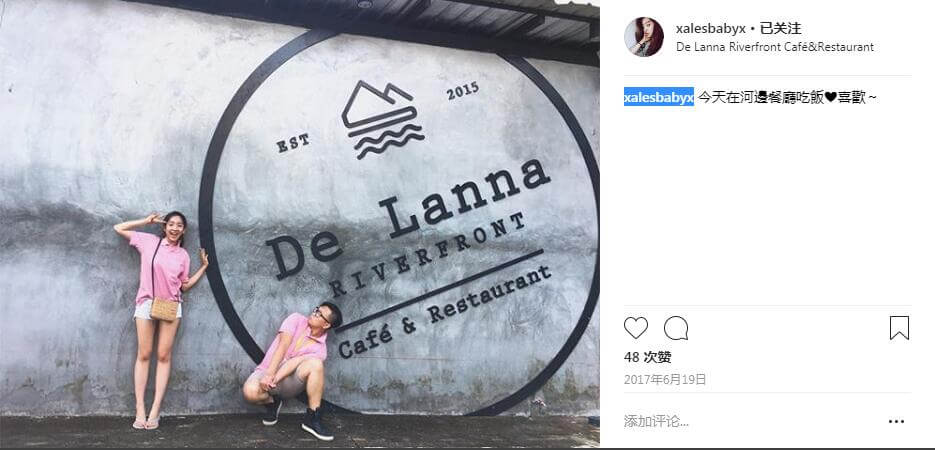935x450 pixels.
Task: Open xalesbabyx profile from the post header
Action: point(711,28)
